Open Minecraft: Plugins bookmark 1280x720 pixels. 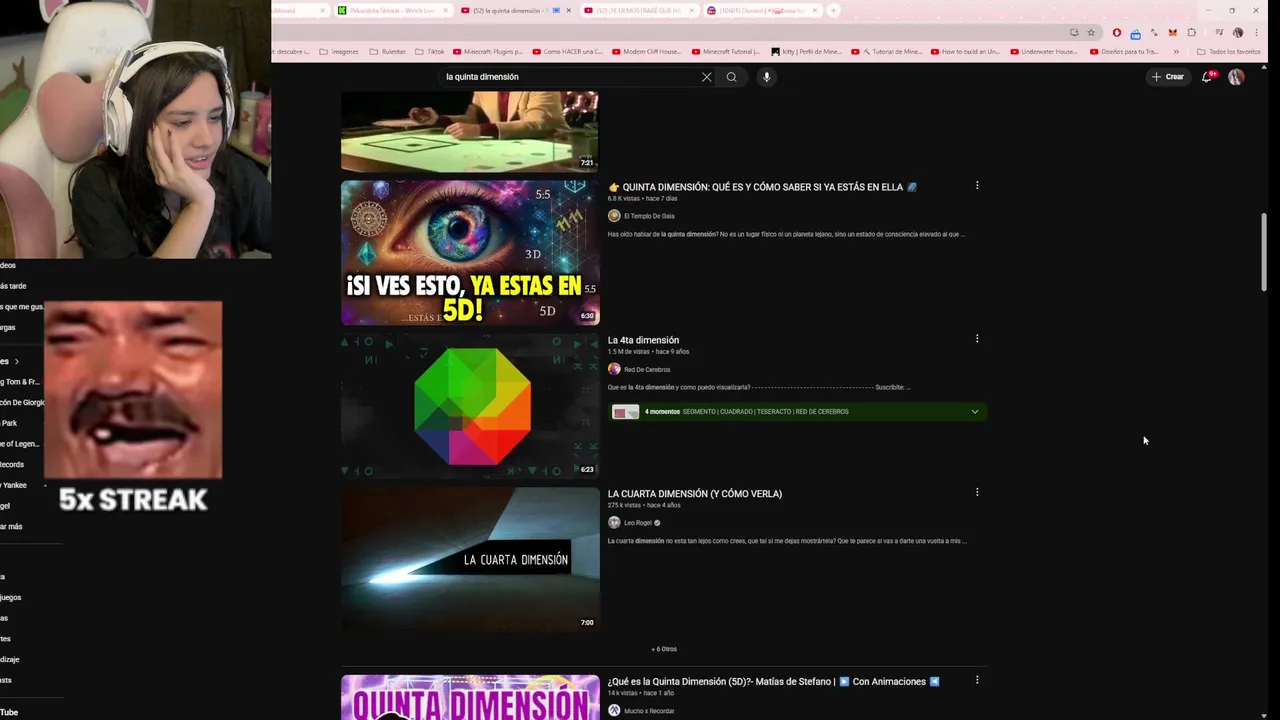(x=488, y=51)
